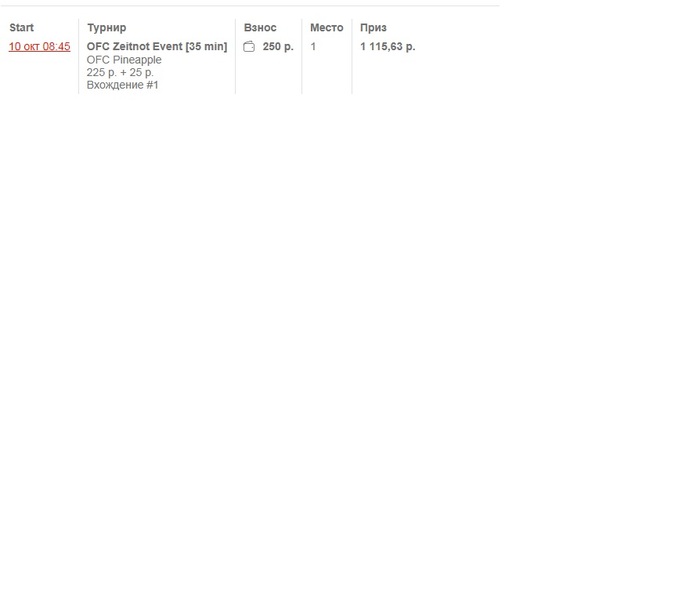Click the divider between Взнос and Место
The image size is (700, 596).
302,56
